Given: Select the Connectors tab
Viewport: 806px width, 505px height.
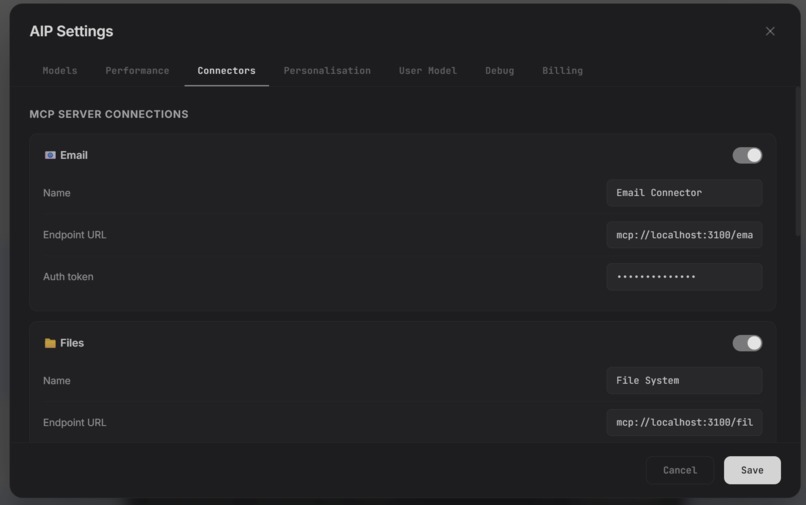Looking at the screenshot, I should (226, 70).
